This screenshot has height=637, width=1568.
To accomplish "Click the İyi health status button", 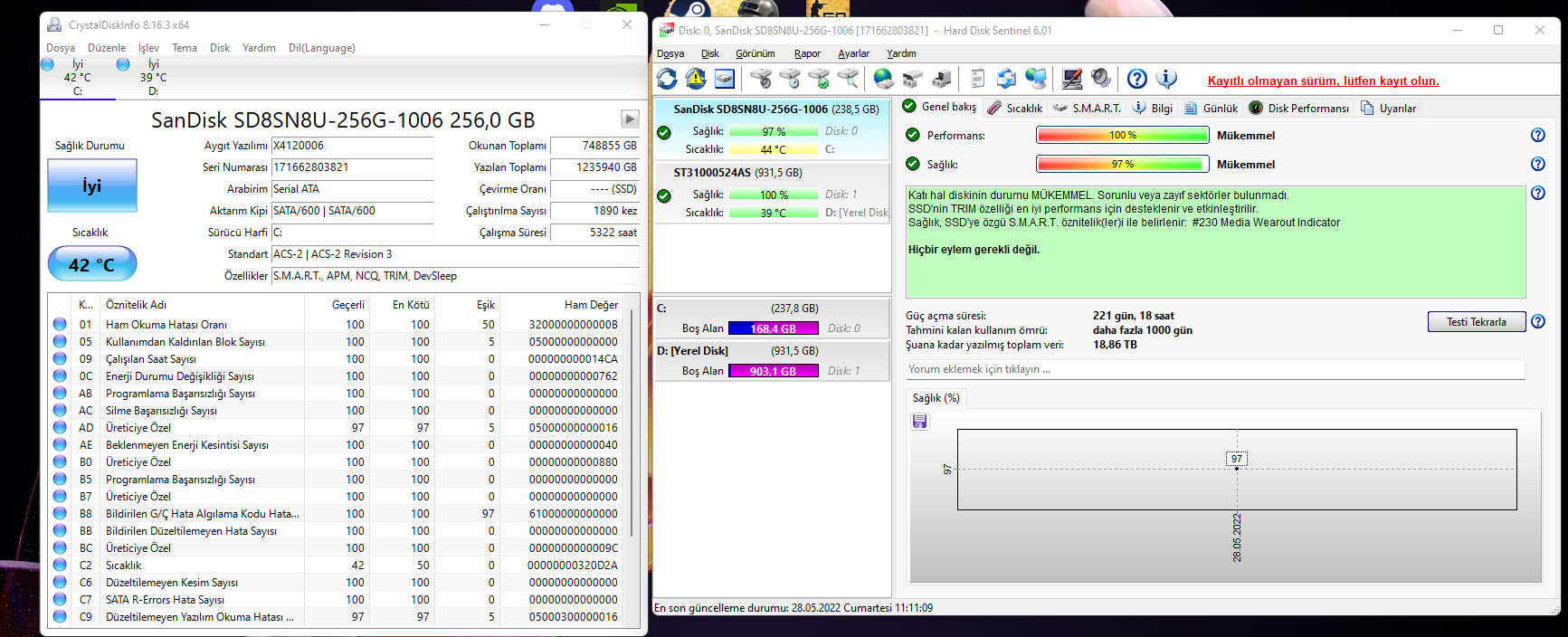I will pos(92,185).
